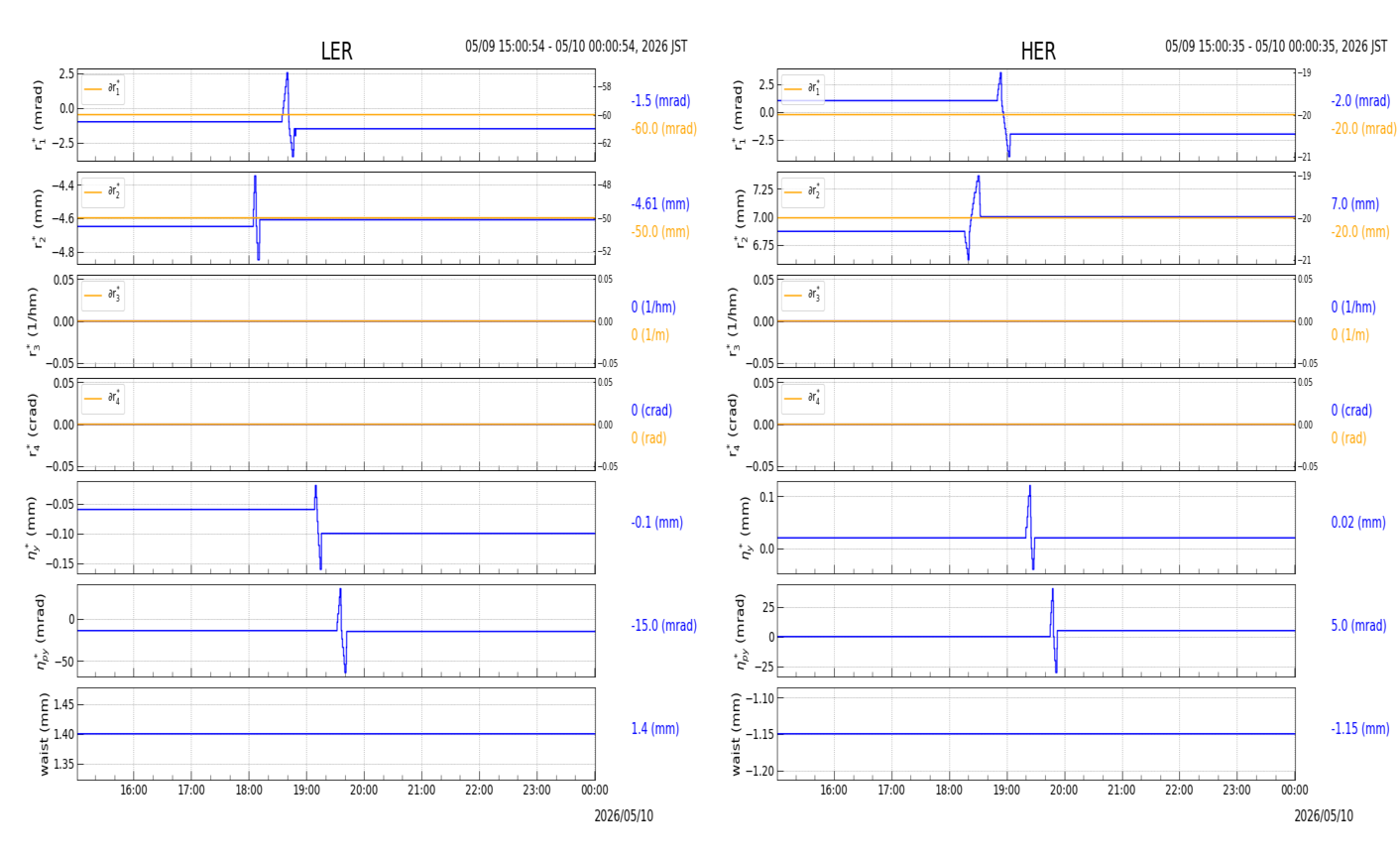Click the ∂r3* legend in LER plot

tap(103, 296)
